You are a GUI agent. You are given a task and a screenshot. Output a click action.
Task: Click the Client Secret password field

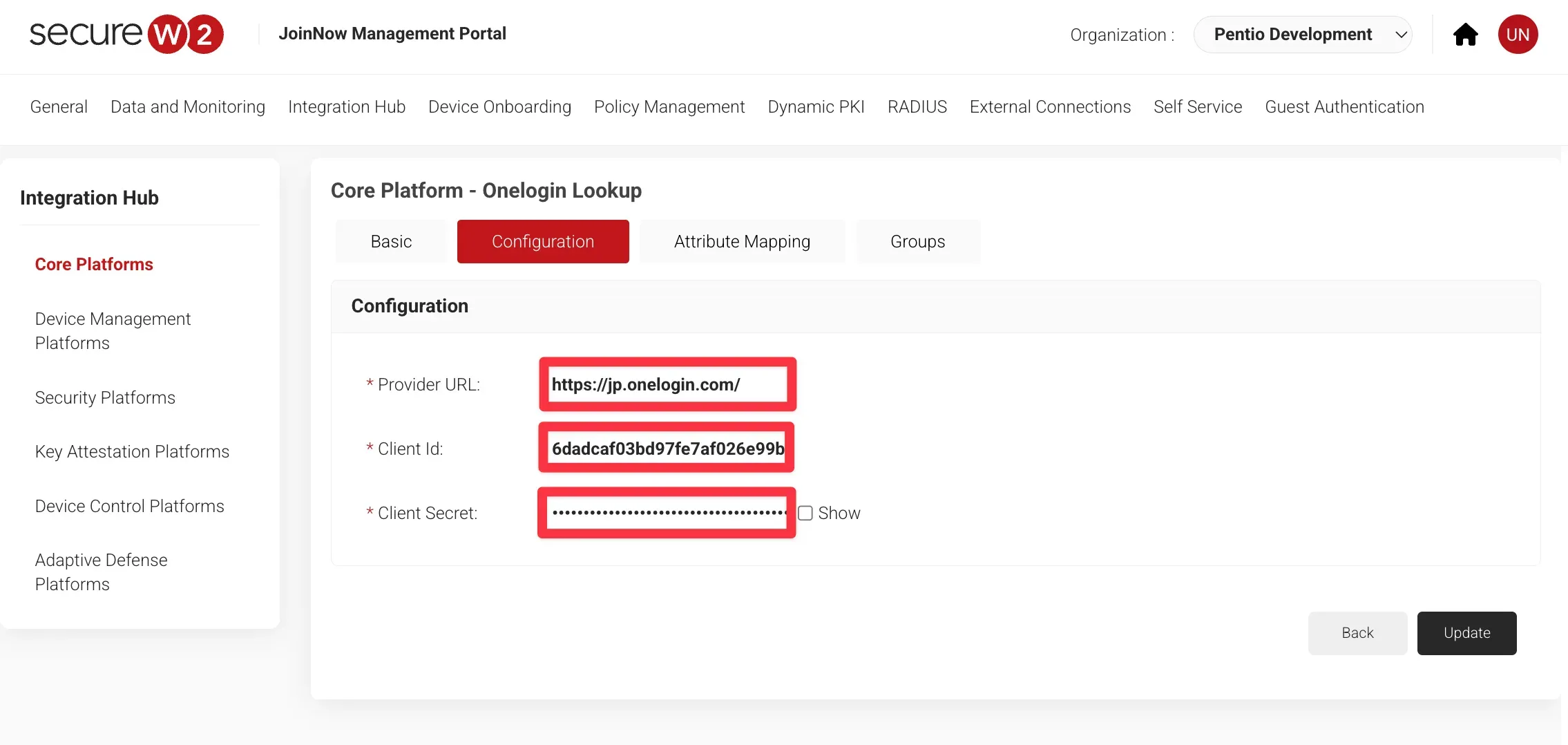click(667, 513)
